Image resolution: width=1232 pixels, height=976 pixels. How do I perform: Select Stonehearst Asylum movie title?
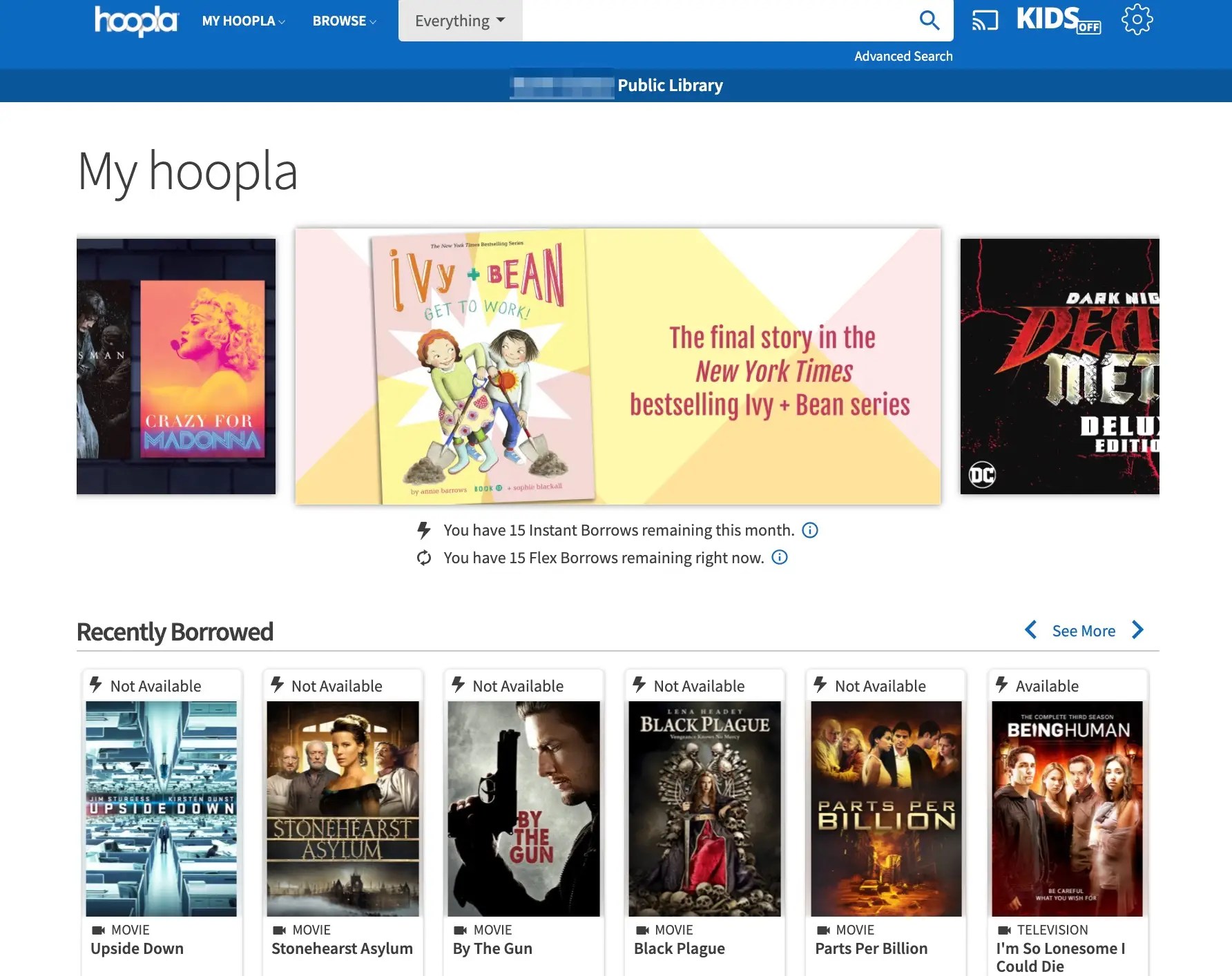(x=342, y=948)
